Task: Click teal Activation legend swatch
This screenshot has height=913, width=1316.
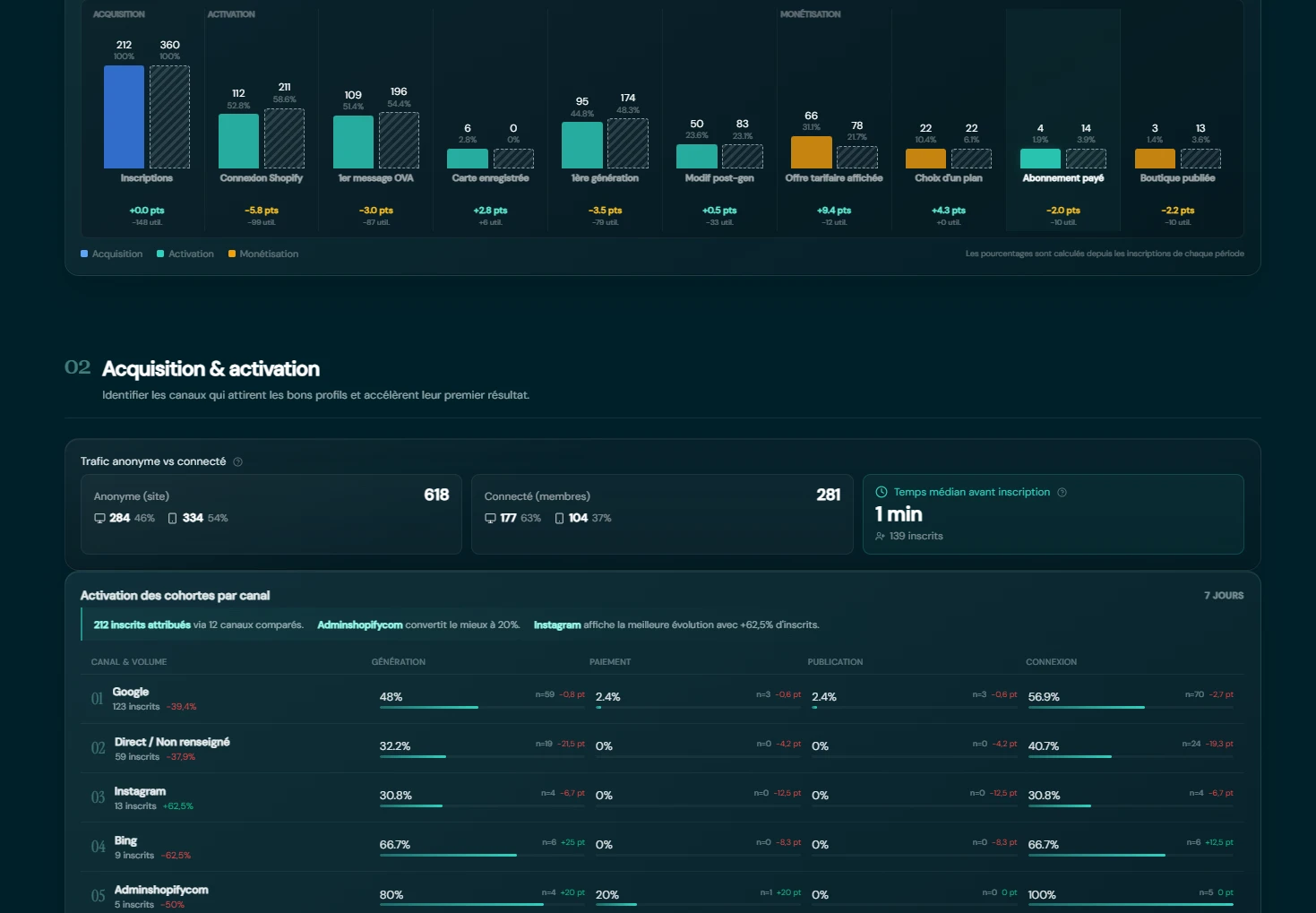Action: (160, 254)
